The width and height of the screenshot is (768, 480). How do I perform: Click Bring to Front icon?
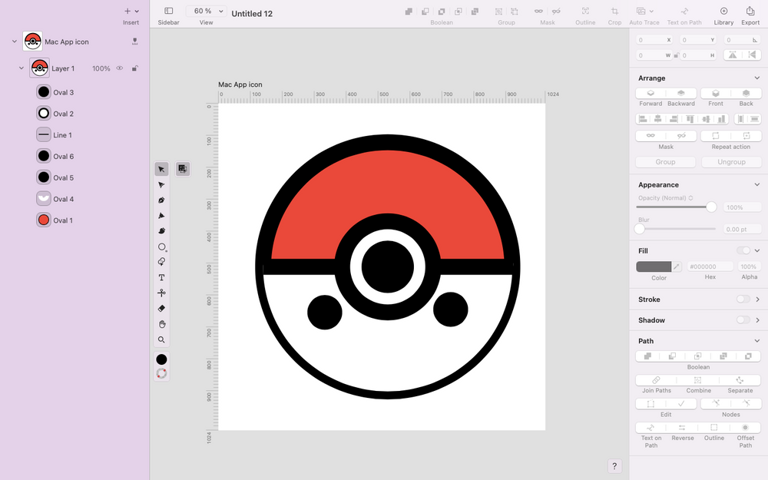pyautogui.click(x=716, y=93)
